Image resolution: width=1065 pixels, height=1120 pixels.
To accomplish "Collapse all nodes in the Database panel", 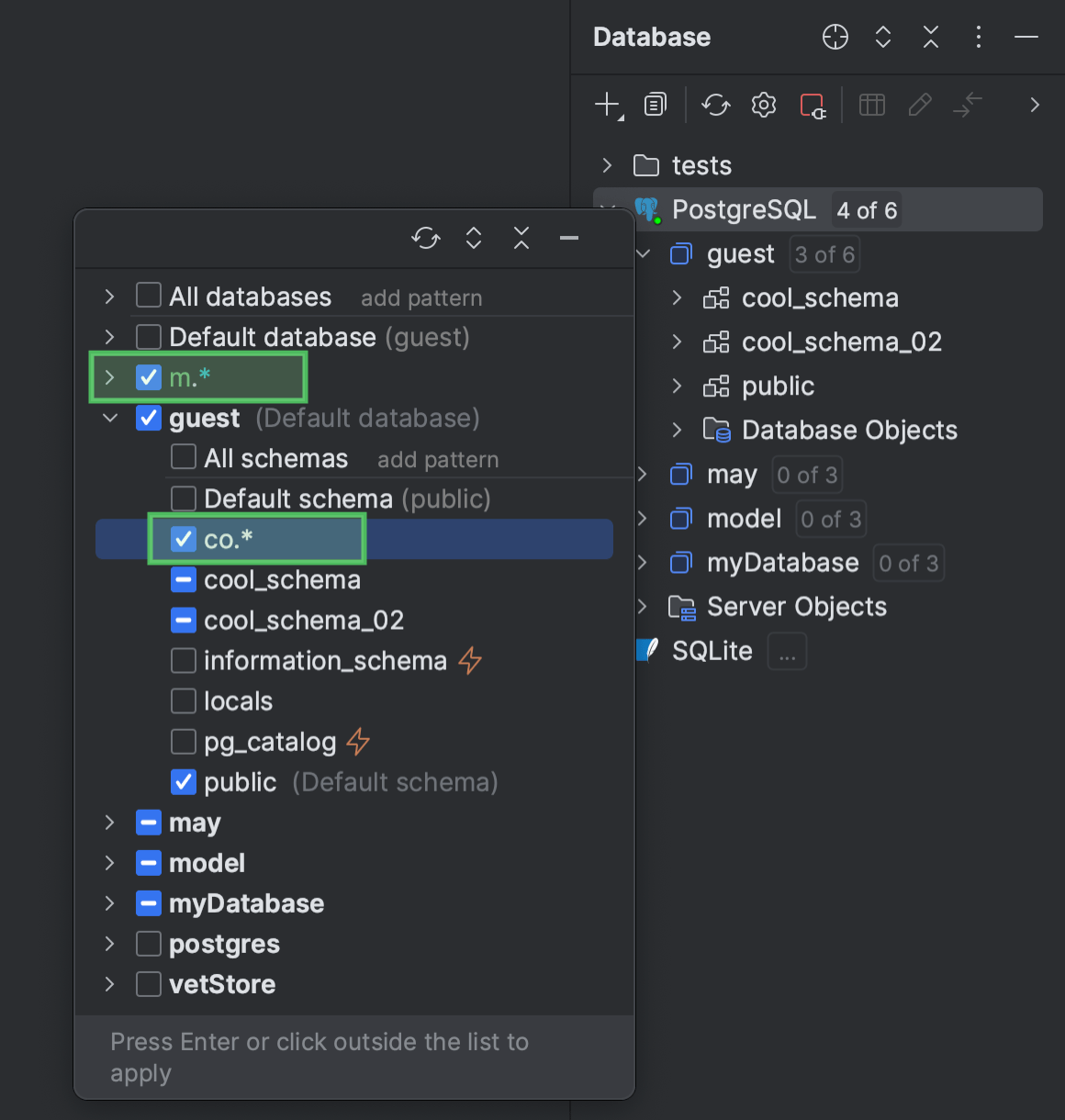I will [930, 37].
